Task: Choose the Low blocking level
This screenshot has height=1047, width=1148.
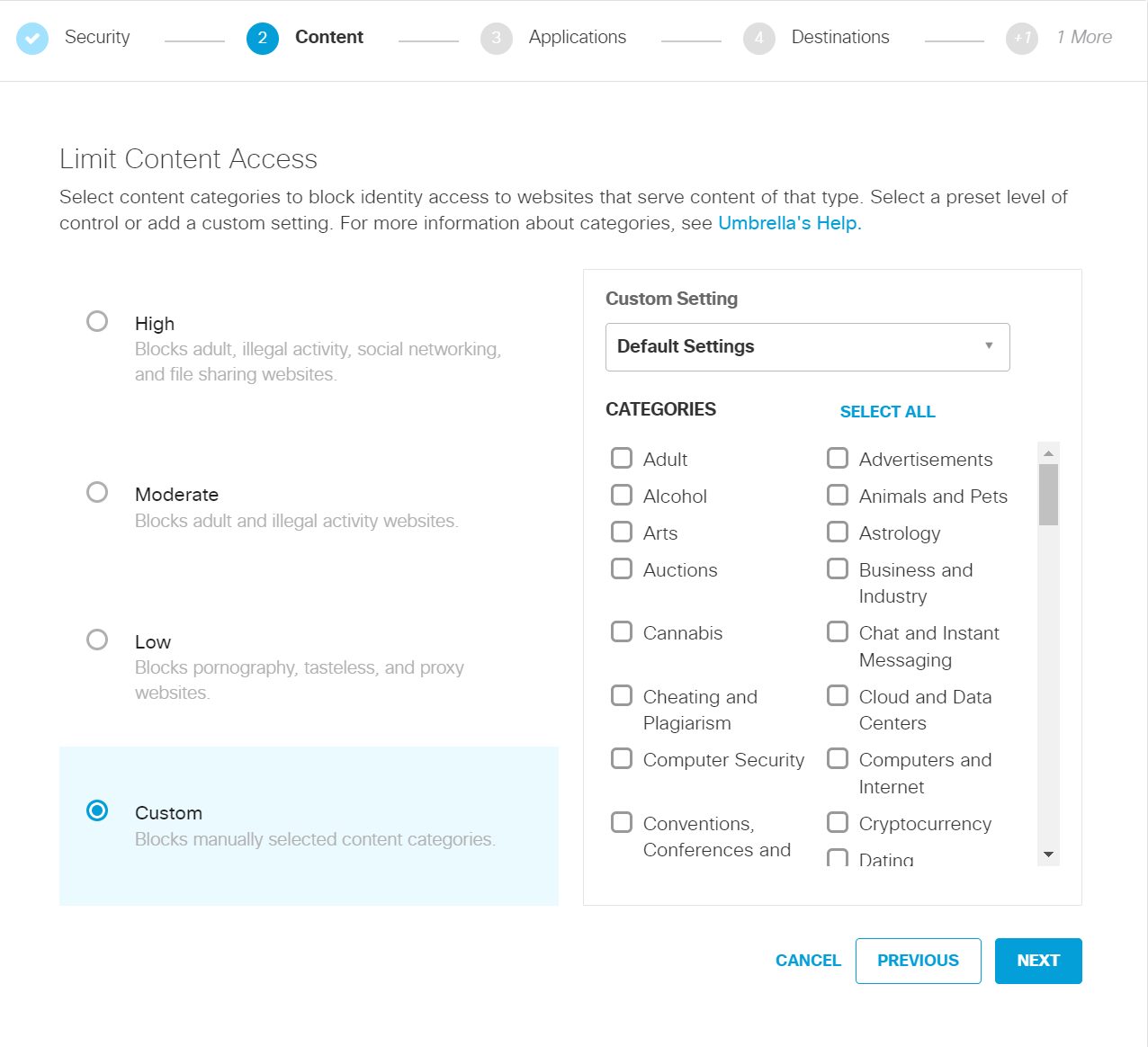Action: point(96,639)
